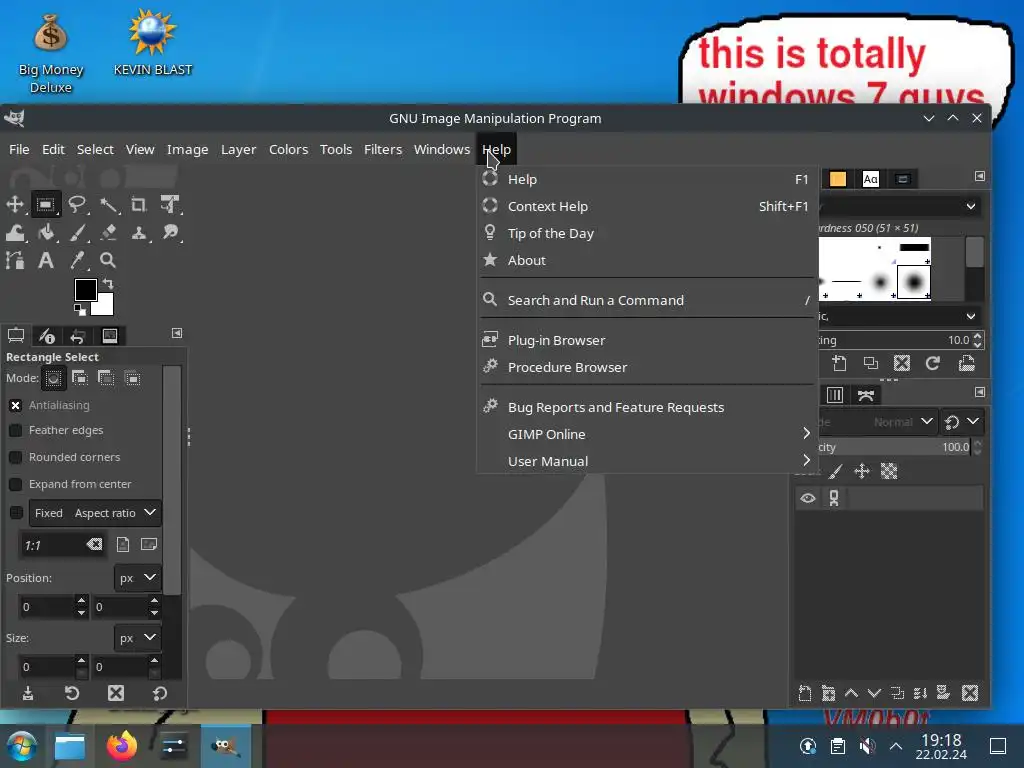1024x768 pixels.
Task: Switch to the Device Status tab
Action: point(47,336)
